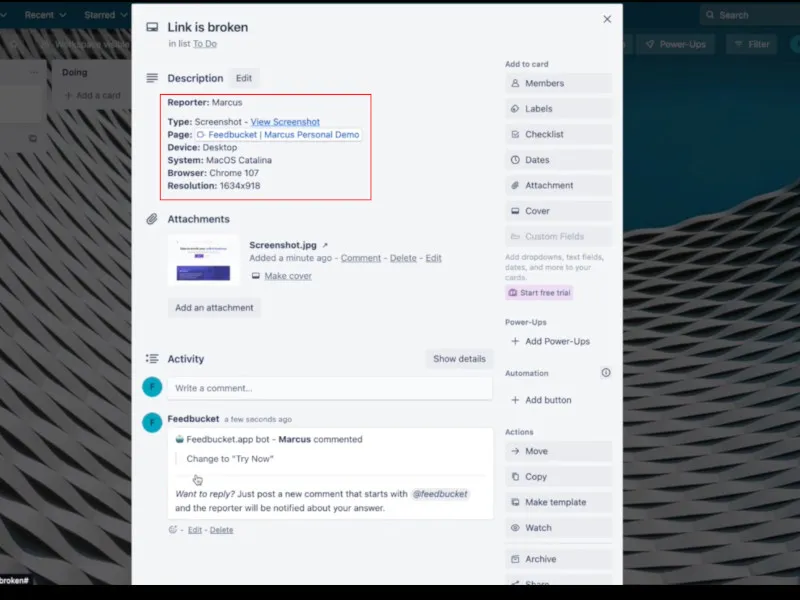Expand the Recent dropdown in header
800x600 pixels.
point(46,15)
